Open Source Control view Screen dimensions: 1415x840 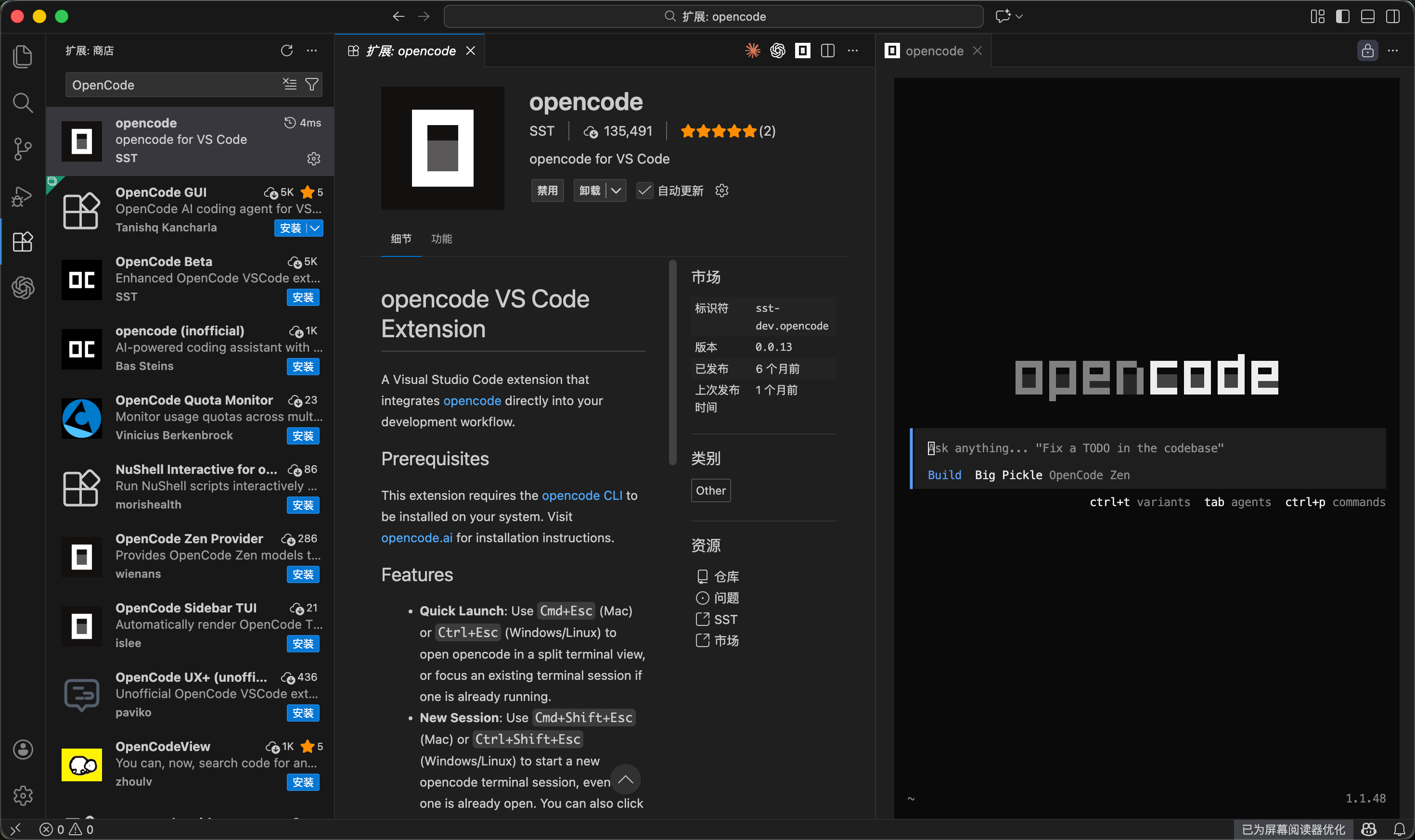[x=23, y=150]
